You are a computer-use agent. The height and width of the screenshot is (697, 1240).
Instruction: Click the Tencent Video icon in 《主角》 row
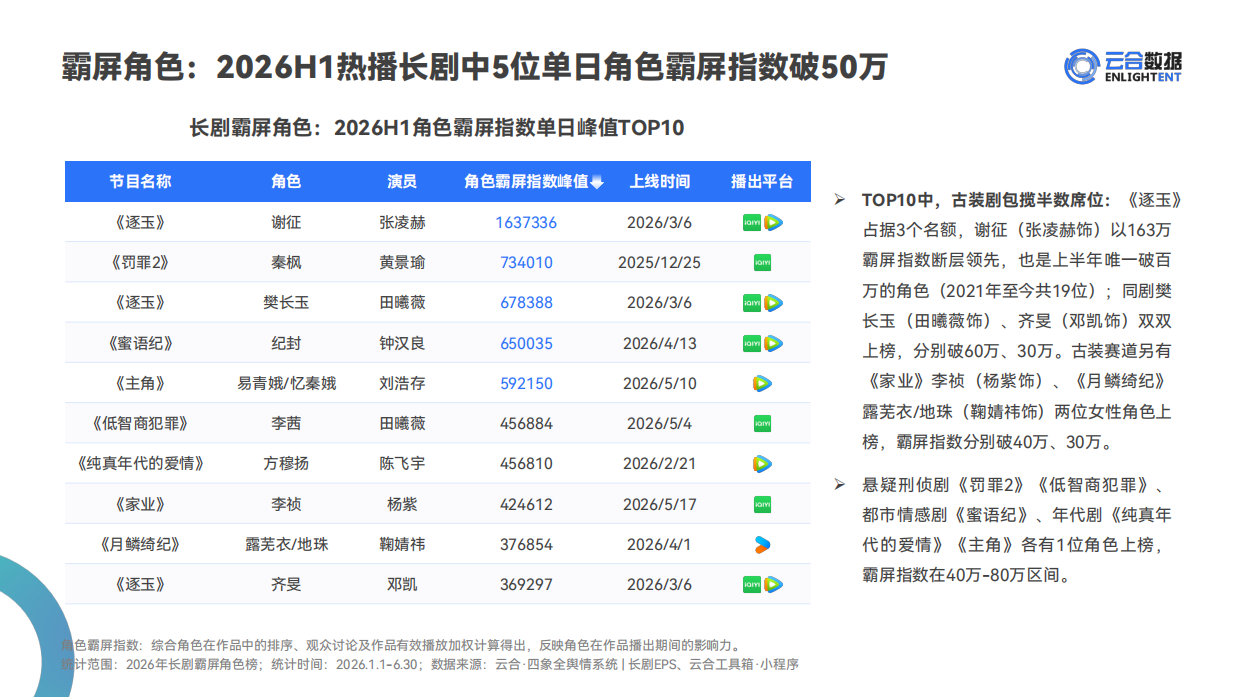coord(762,383)
